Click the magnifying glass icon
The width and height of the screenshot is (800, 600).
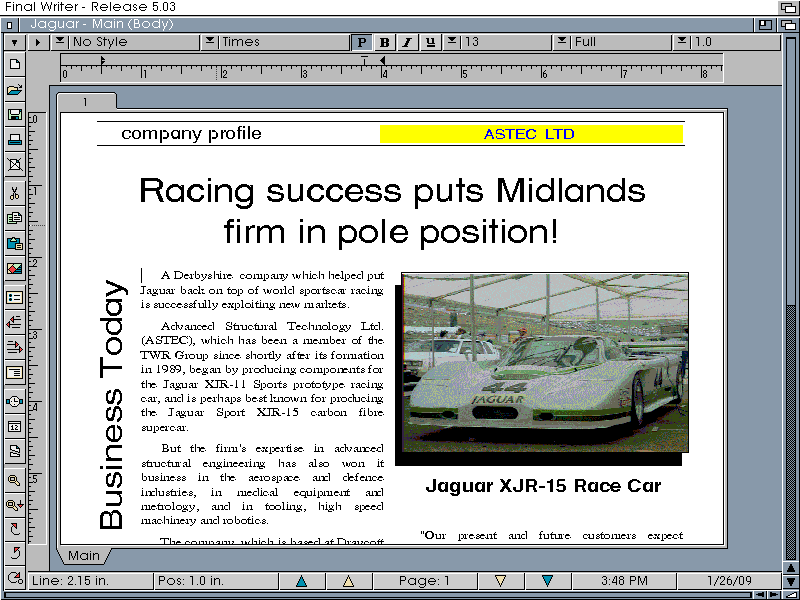point(14,481)
